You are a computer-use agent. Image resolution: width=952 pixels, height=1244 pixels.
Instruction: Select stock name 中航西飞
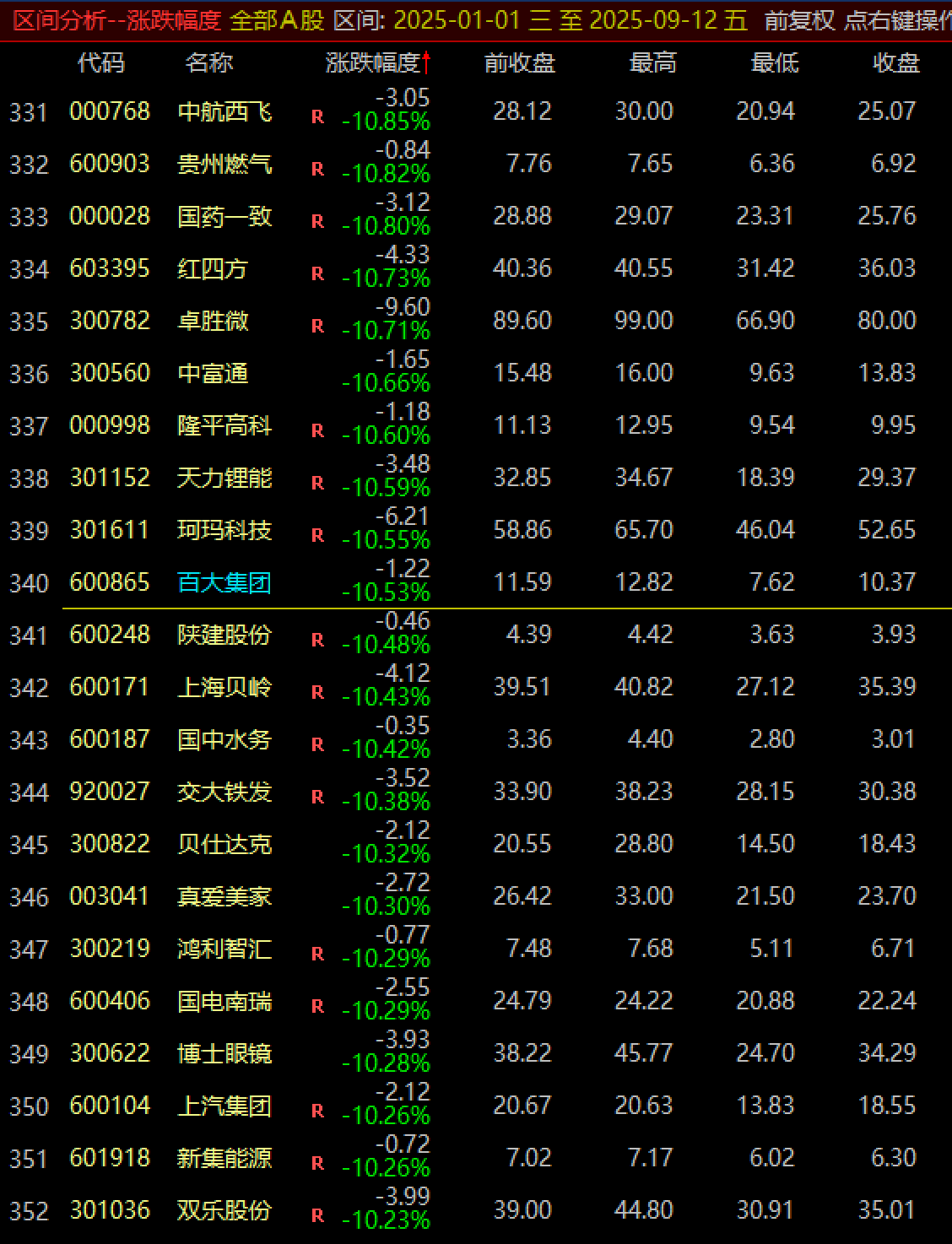(224, 111)
